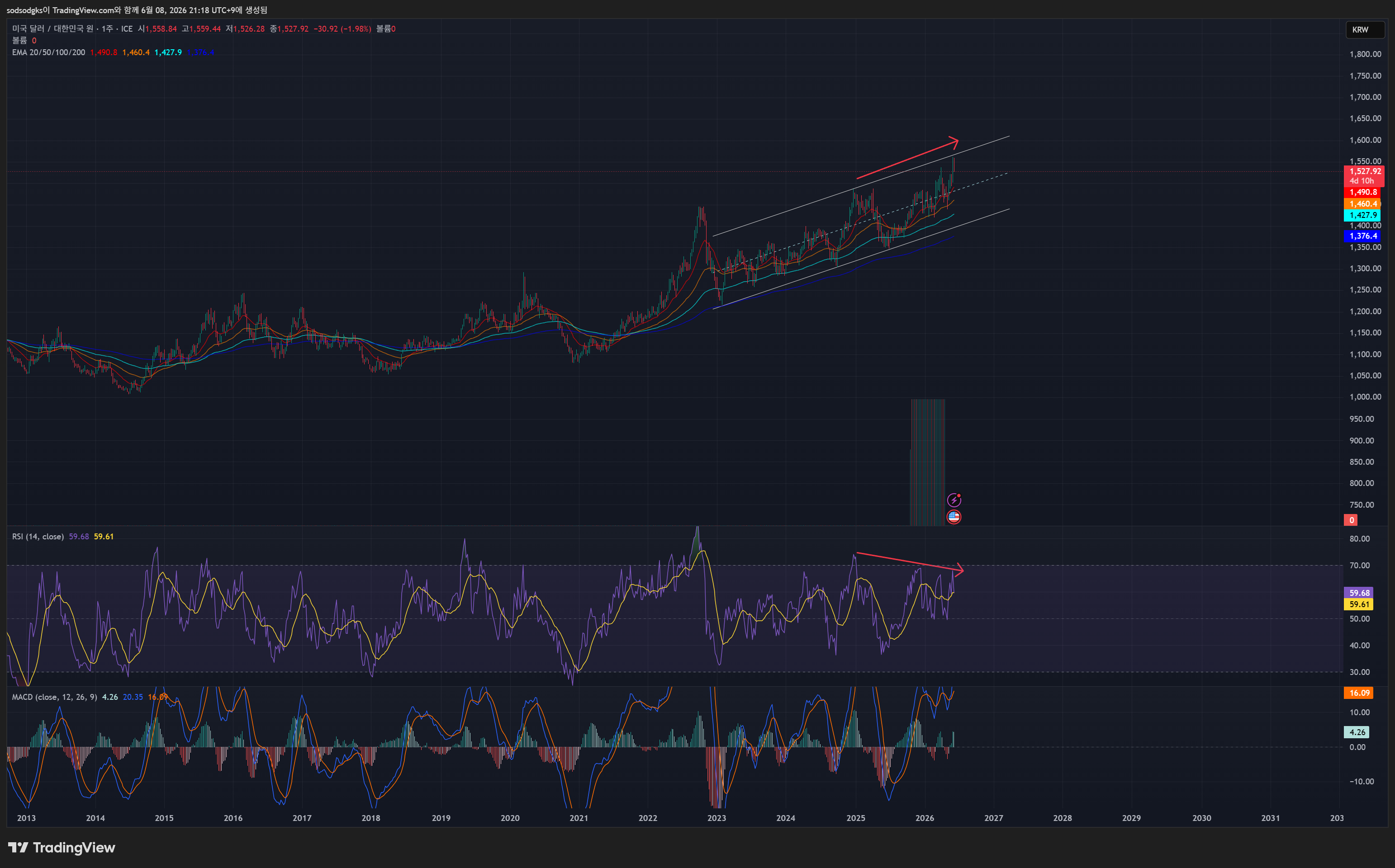Viewport: 1395px width, 868px height.
Task: Click the high value 1,559.44
Action: [x=205, y=28]
